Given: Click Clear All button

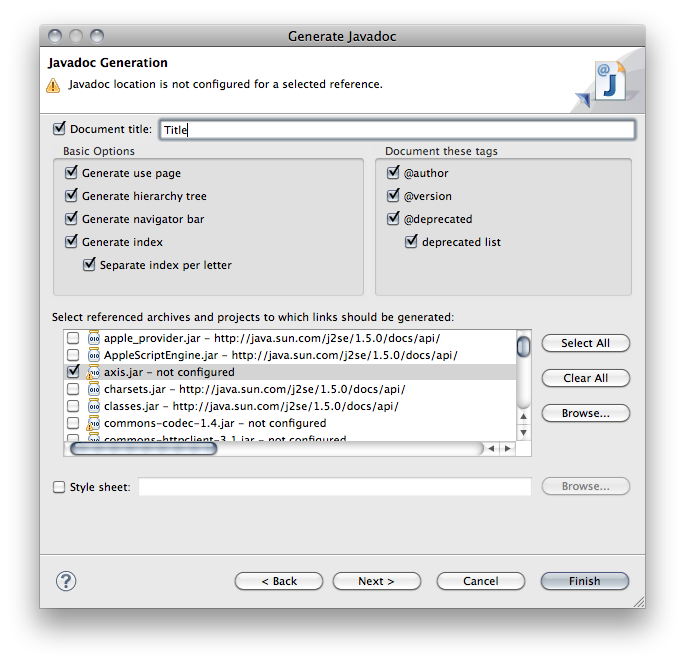Looking at the screenshot, I should click(585, 378).
